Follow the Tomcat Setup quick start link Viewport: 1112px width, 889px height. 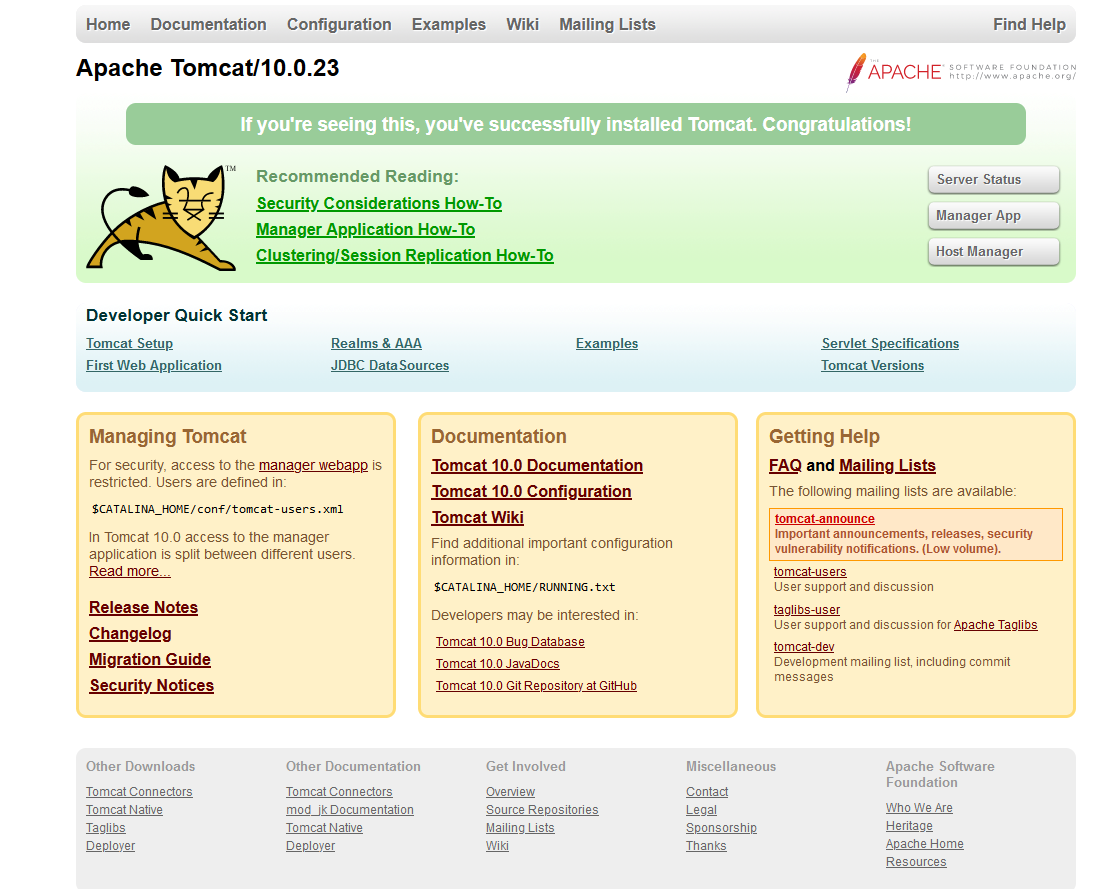(129, 343)
